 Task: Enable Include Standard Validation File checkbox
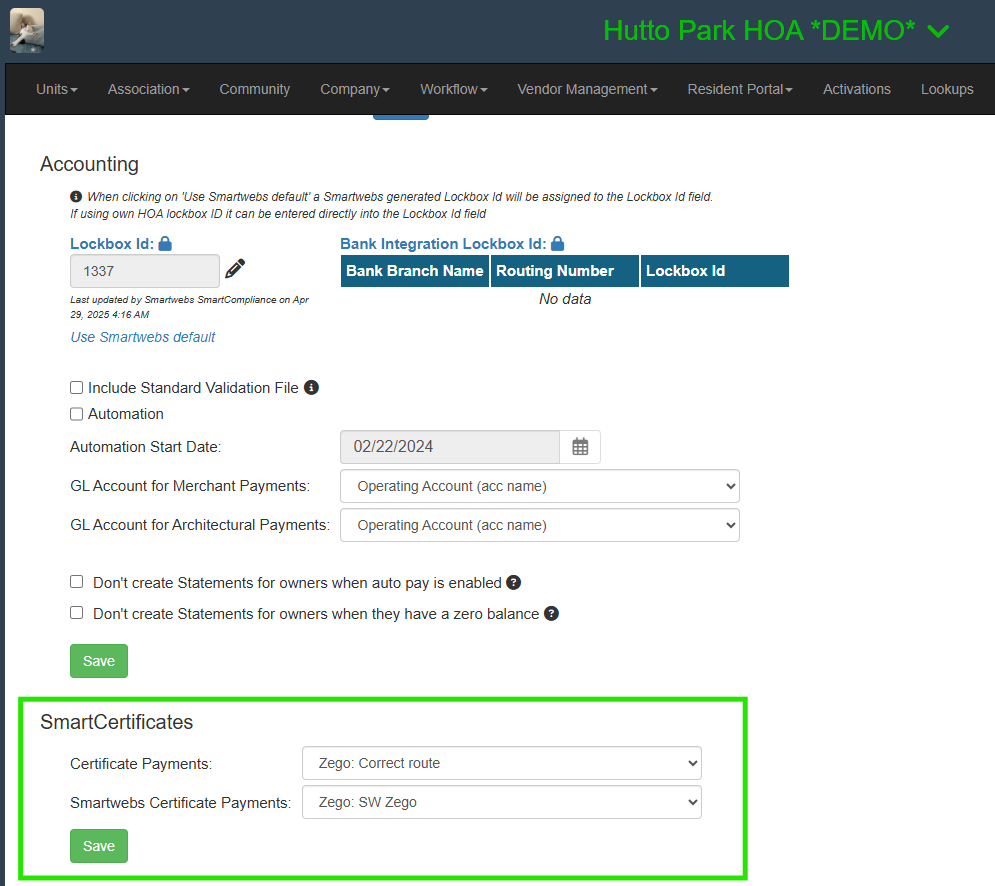click(77, 387)
